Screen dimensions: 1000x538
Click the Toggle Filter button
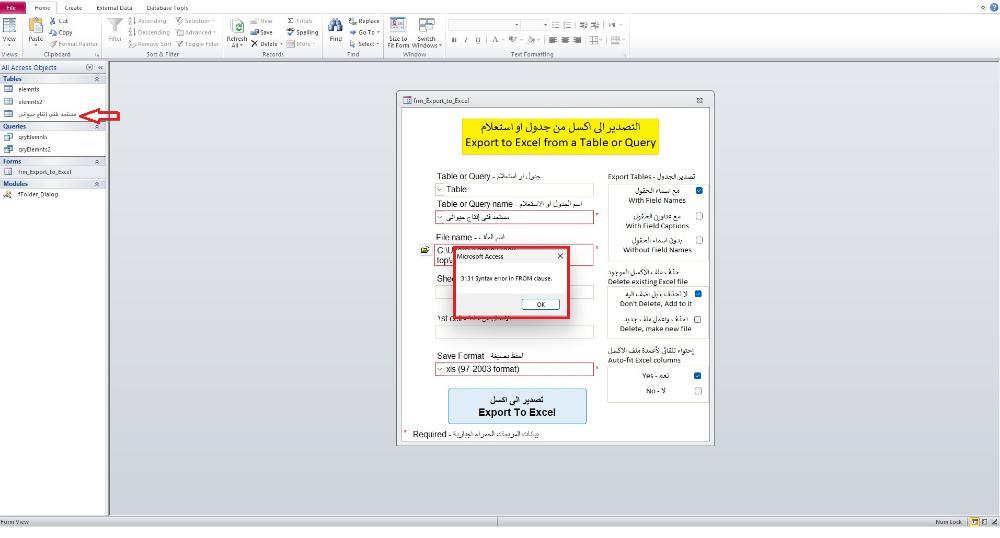coord(198,44)
